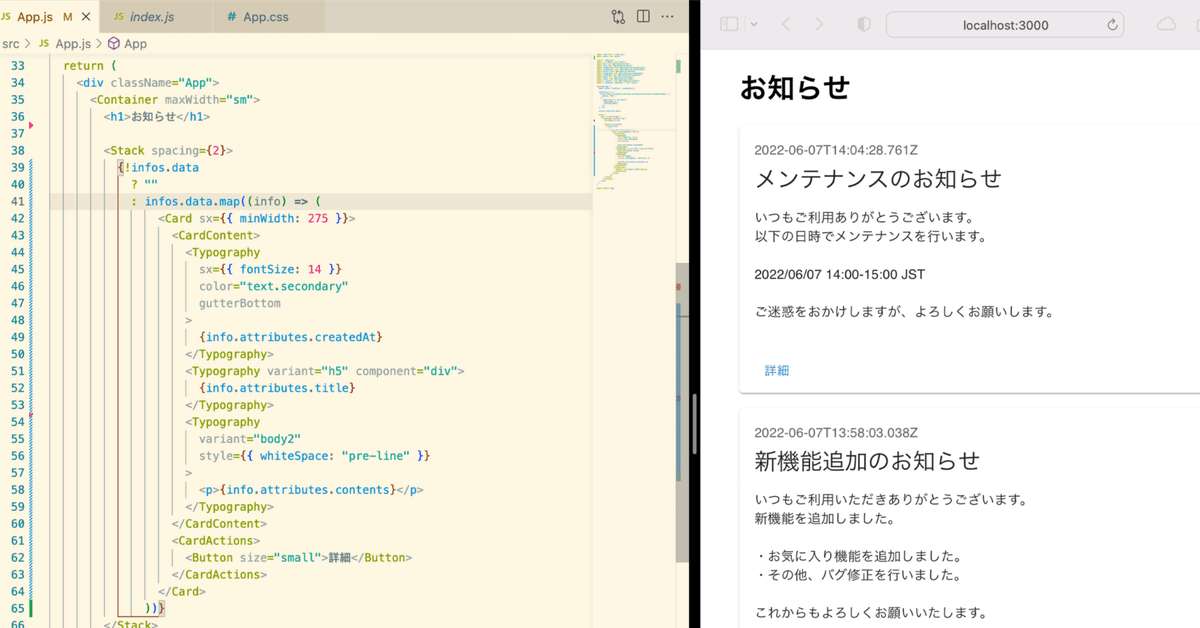The image size is (1200, 628).
Task: Click the App symbol breadcrumb
Action: 127,43
